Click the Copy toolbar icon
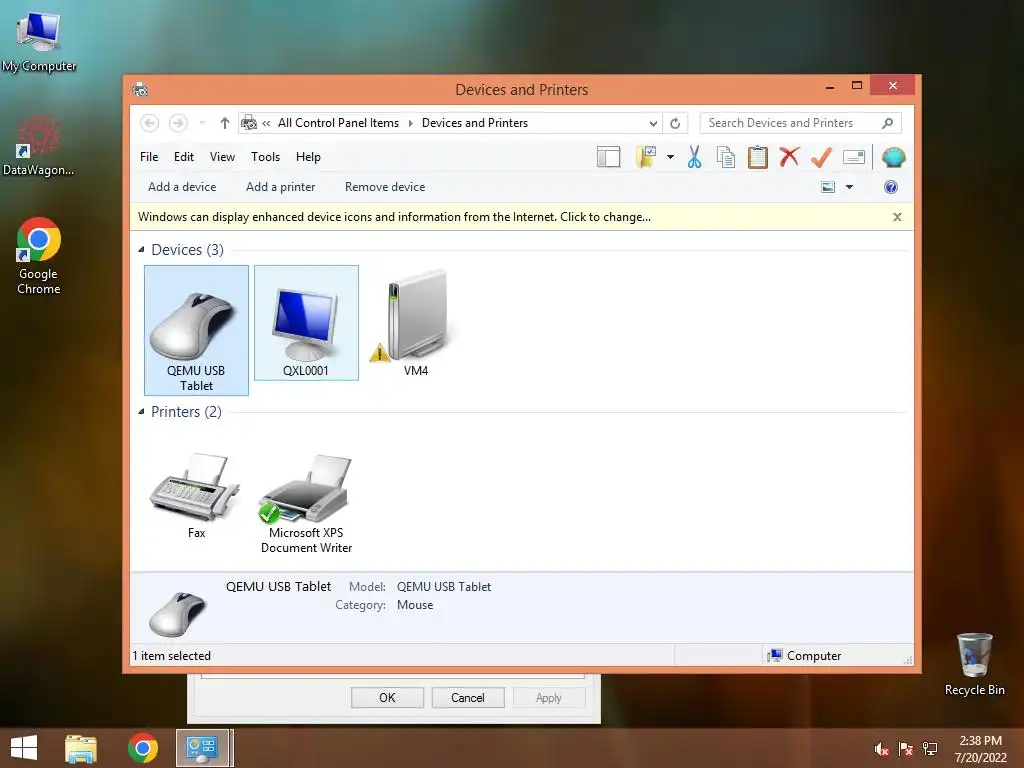 [x=726, y=157]
